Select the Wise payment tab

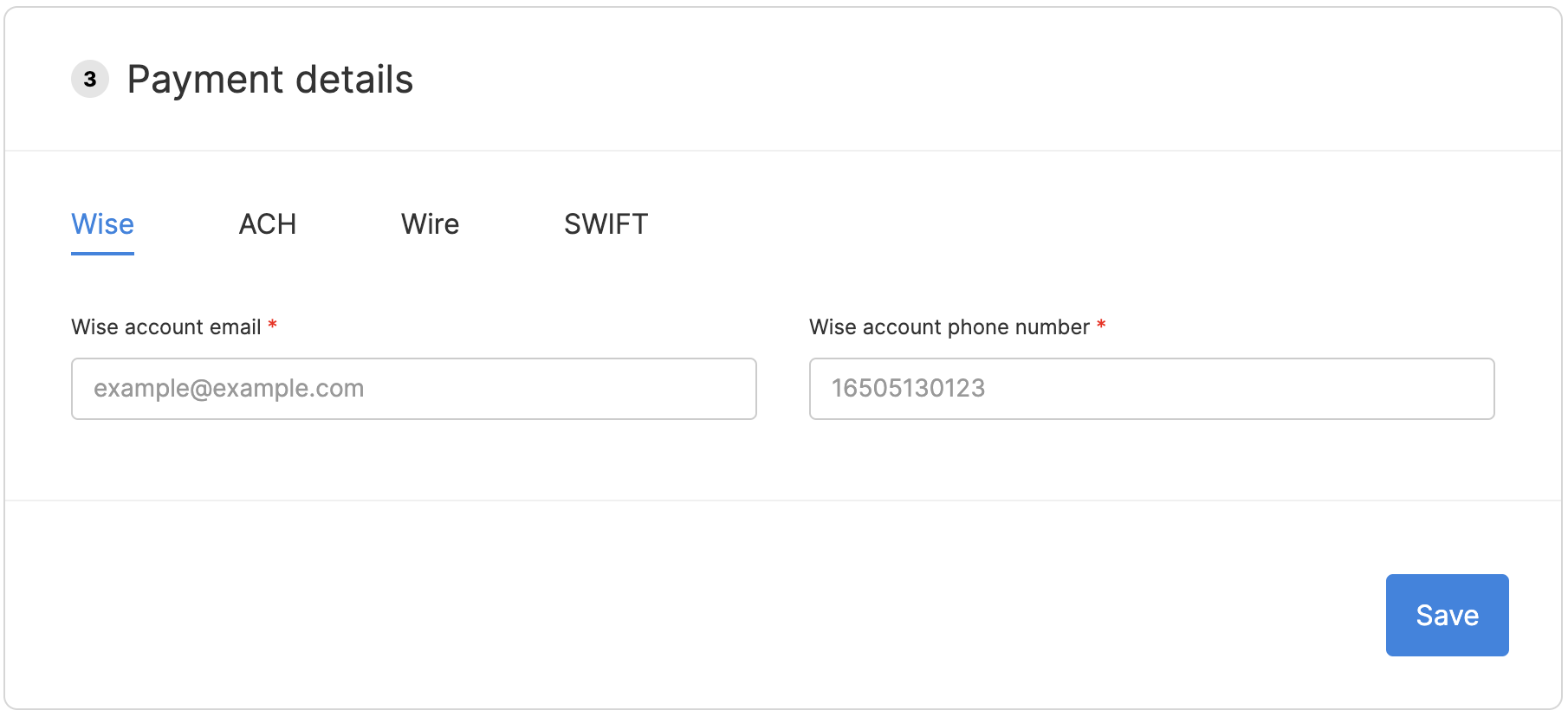tap(102, 224)
